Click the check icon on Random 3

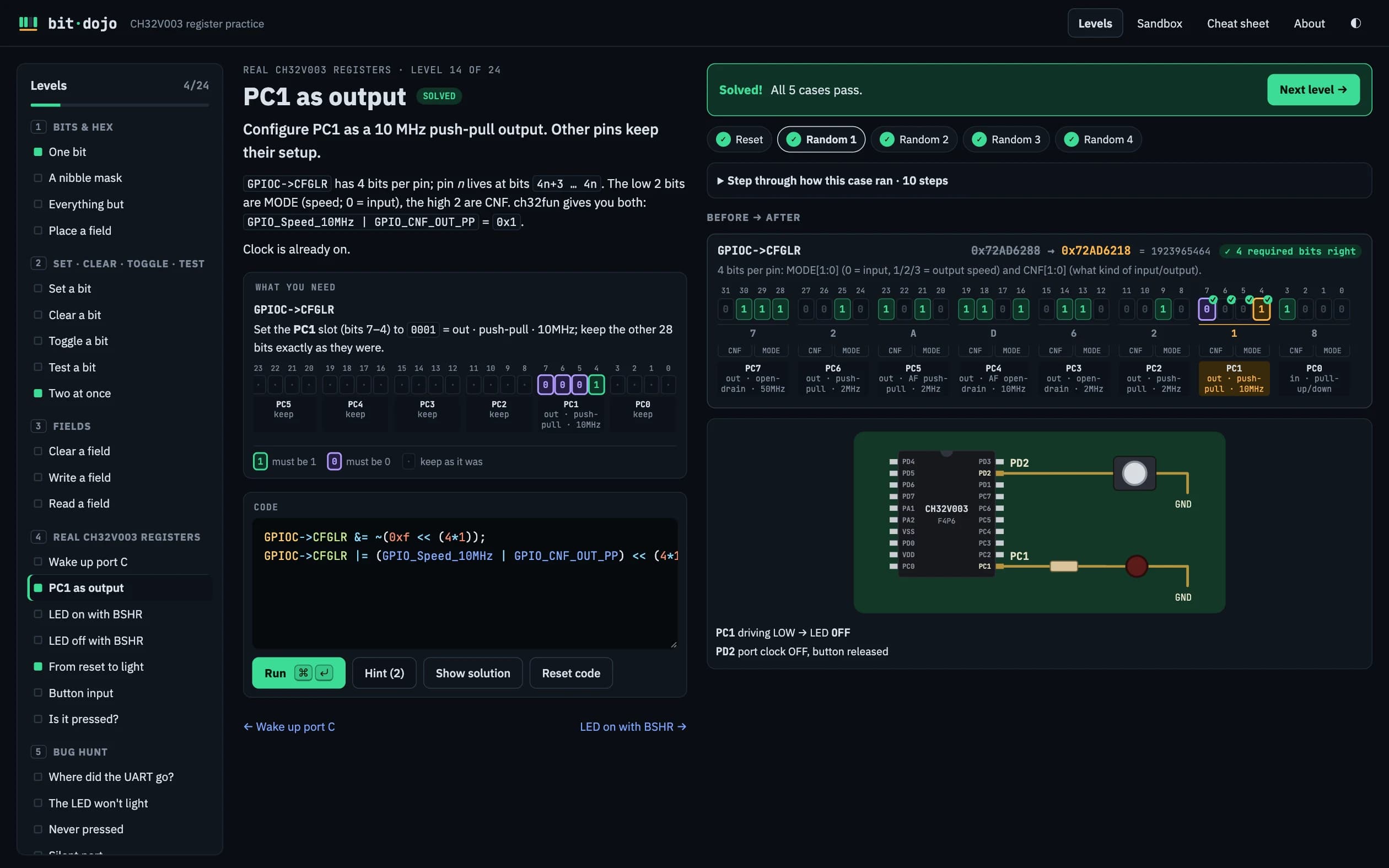coord(979,139)
